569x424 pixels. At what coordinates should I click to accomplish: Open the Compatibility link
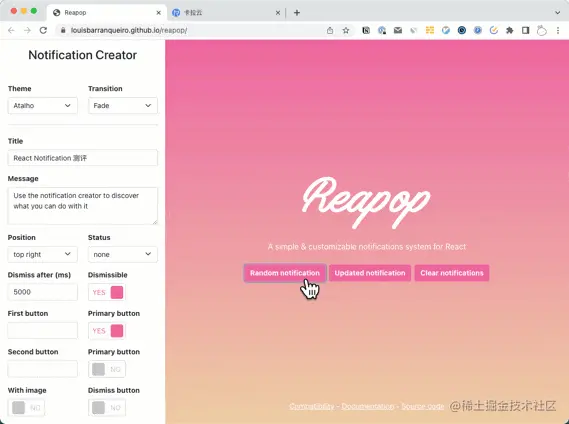312,406
